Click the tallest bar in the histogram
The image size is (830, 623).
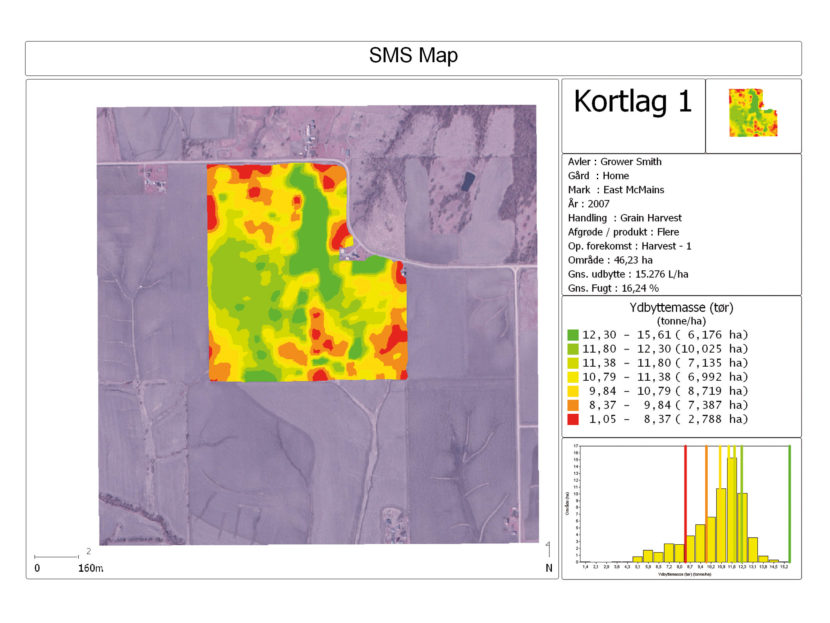click(732, 509)
